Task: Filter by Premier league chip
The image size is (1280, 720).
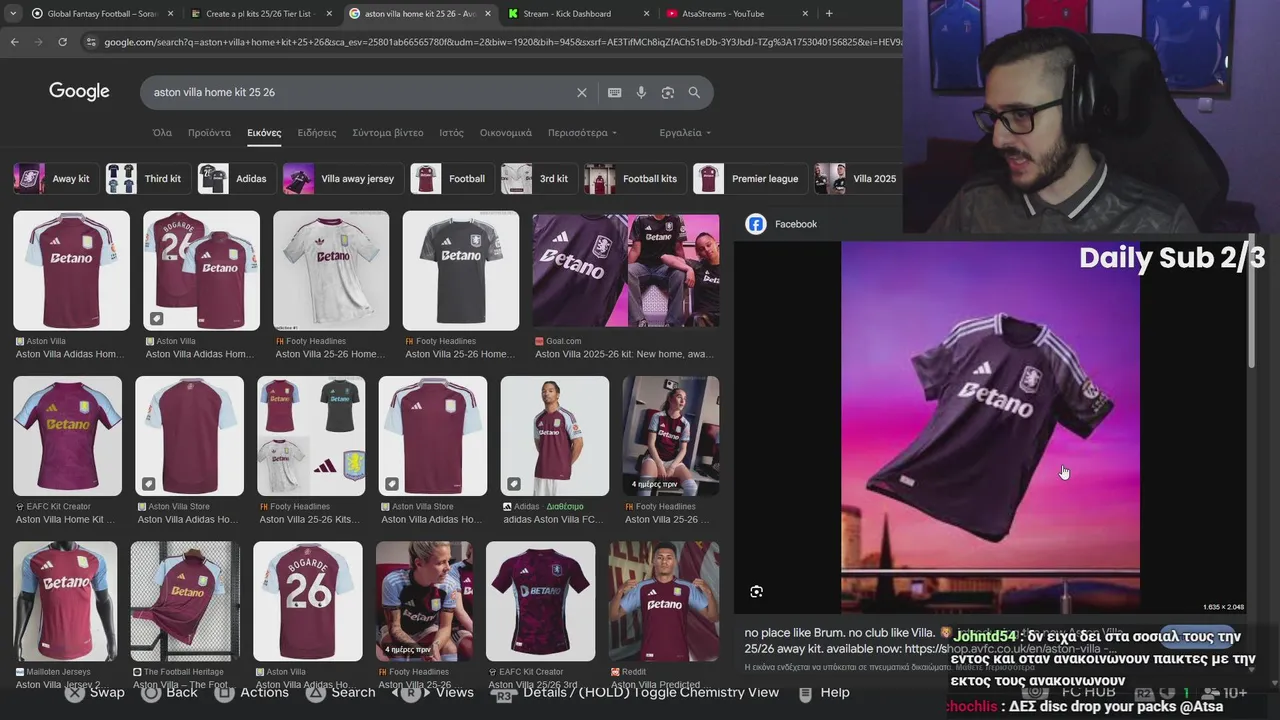Action: tap(750, 179)
